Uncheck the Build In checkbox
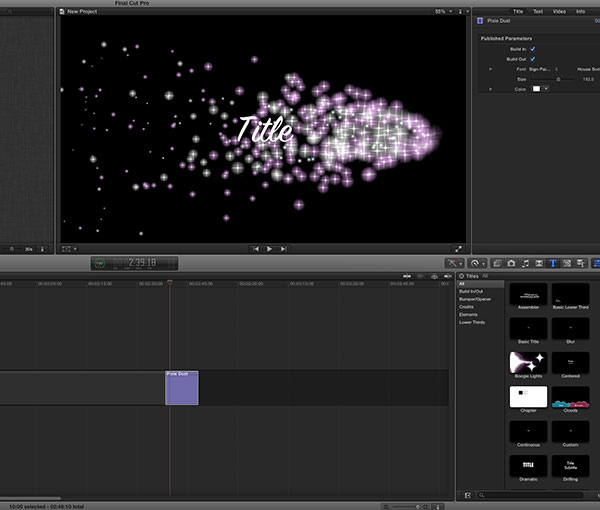 (533, 49)
